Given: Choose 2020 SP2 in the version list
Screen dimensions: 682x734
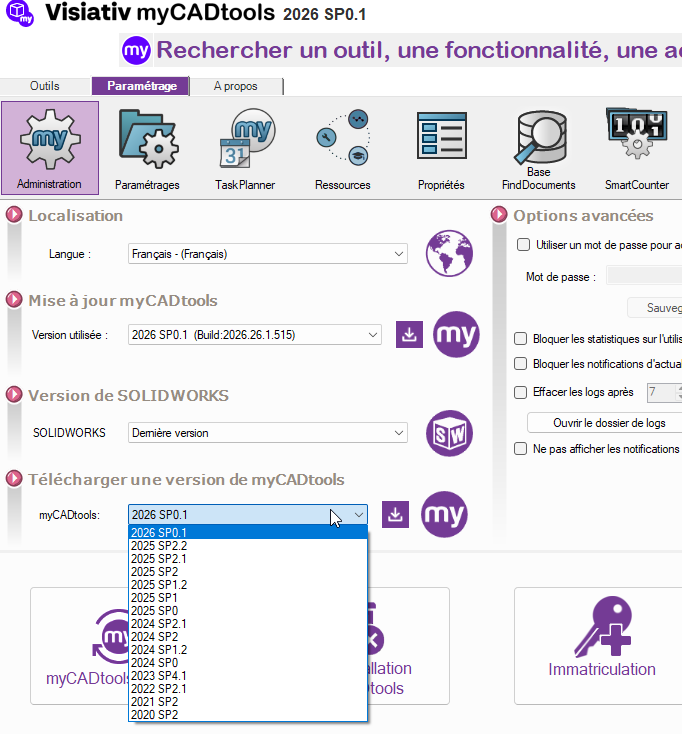Looking at the screenshot, I should click(154, 714).
